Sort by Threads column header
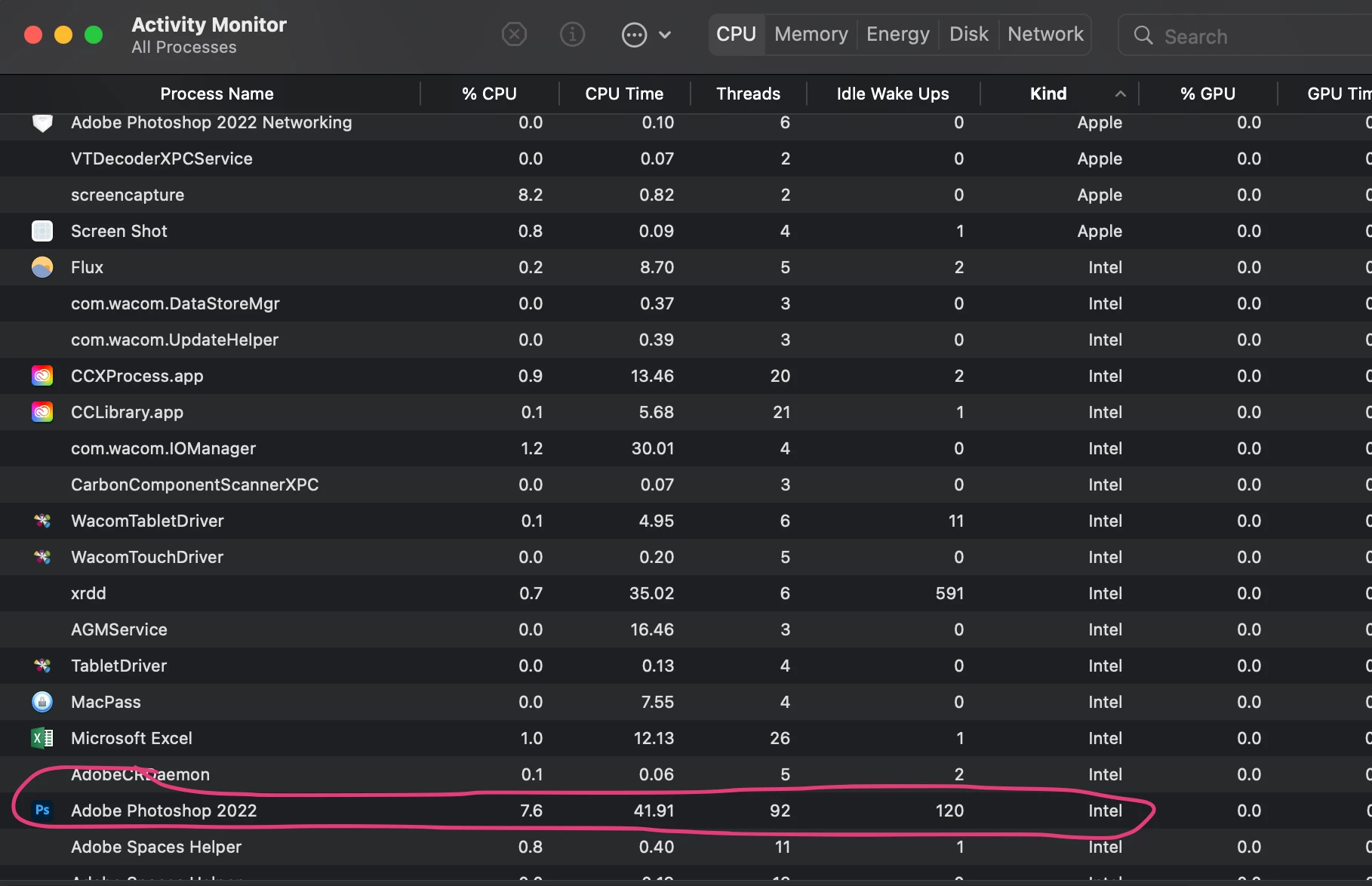 click(748, 94)
